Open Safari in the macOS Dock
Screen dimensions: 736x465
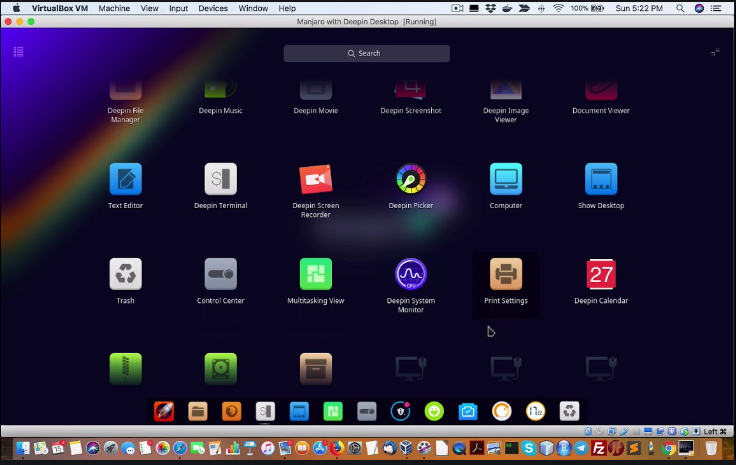[x=180, y=448]
